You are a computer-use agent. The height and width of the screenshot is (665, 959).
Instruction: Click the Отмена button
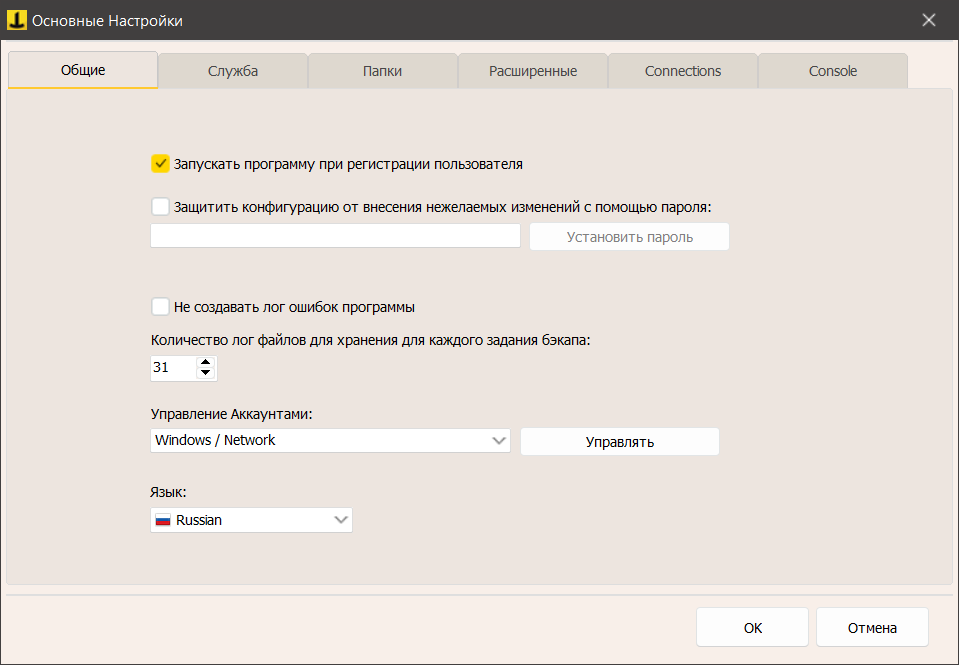coord(872,628)
